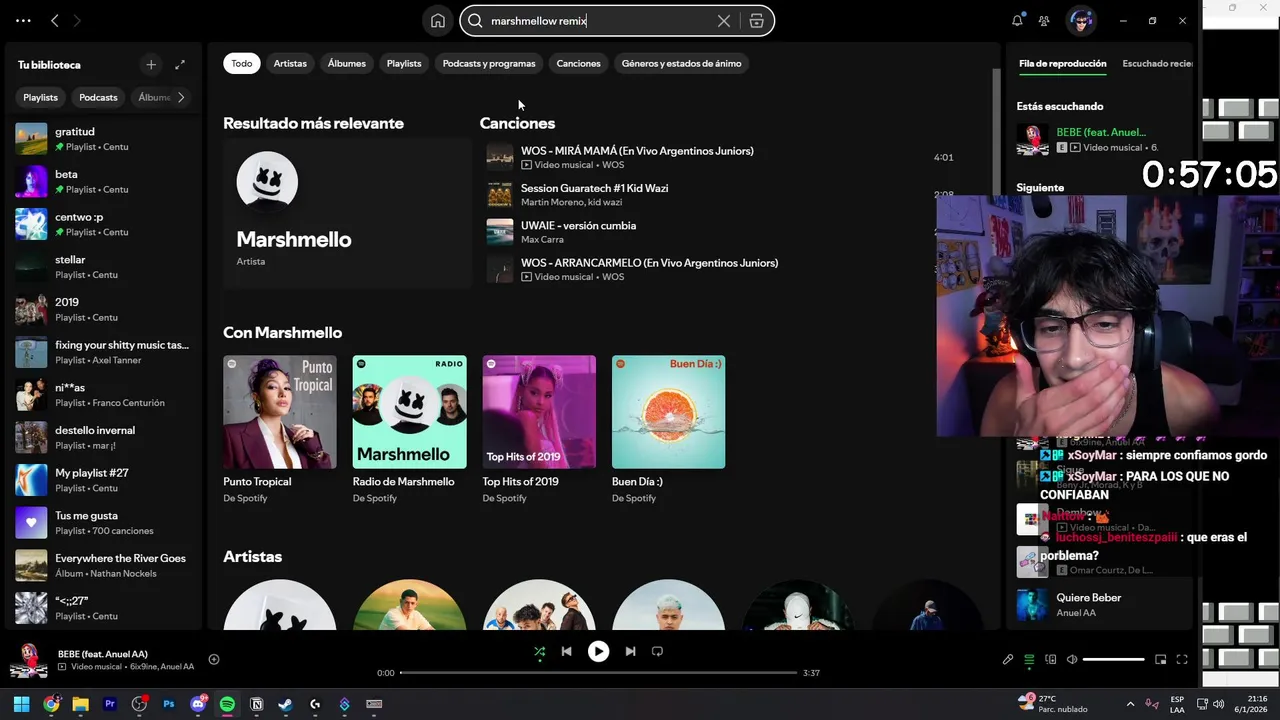This screenshot has width=1280, height=720.
Task: Add BEBE to liked songs using plus circle
Action: (214, 659)
